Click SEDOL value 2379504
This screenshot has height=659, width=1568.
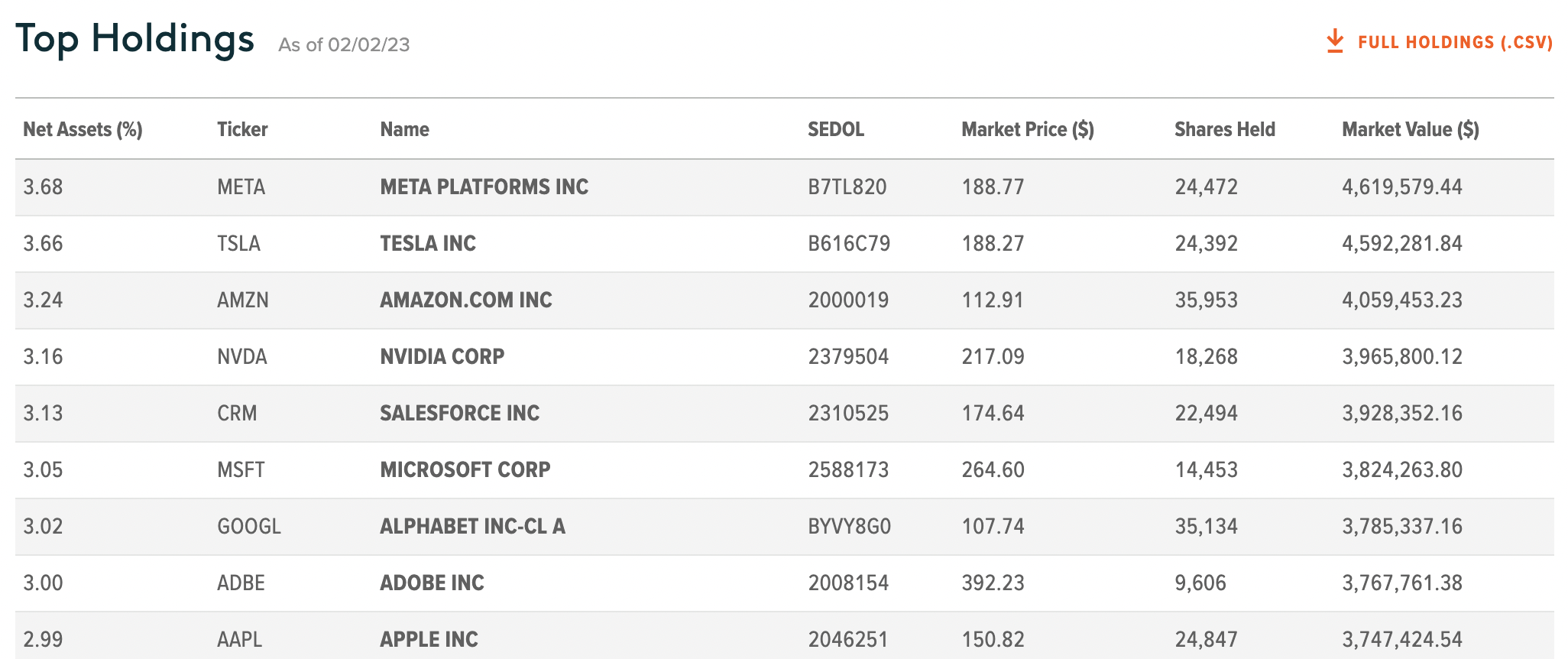(848, 356)
